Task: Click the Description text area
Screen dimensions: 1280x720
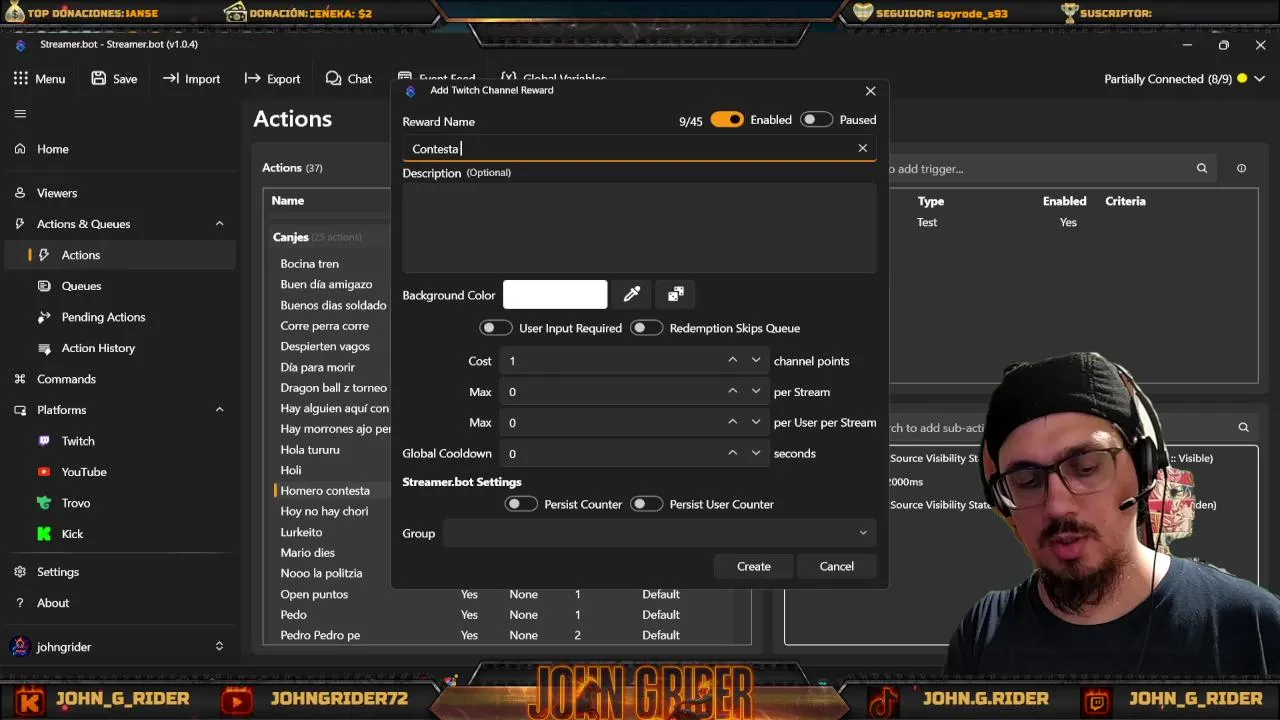Action: [x=639, y=227]
